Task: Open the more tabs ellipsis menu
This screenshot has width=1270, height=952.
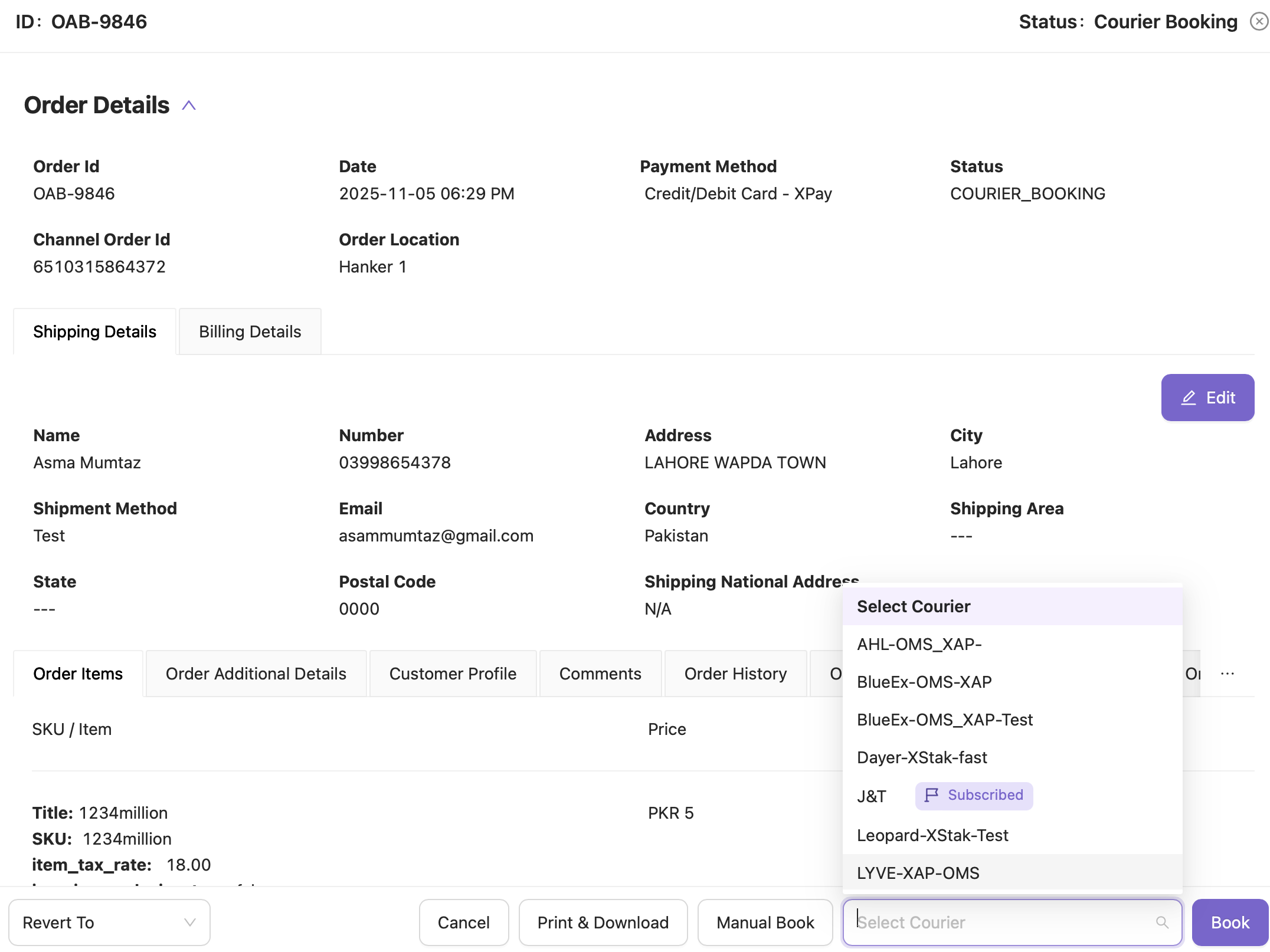Action: point(1228,674)
